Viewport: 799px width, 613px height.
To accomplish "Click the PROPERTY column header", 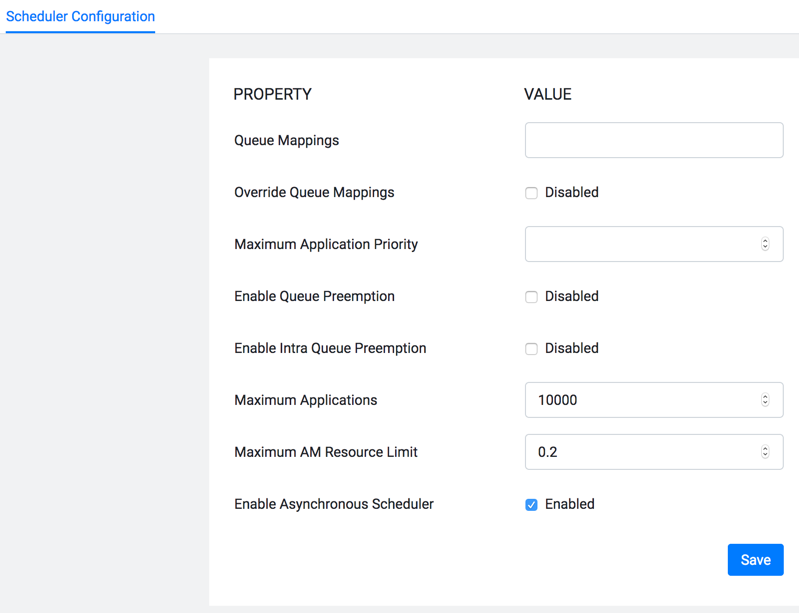I will (x=272, y=95).
